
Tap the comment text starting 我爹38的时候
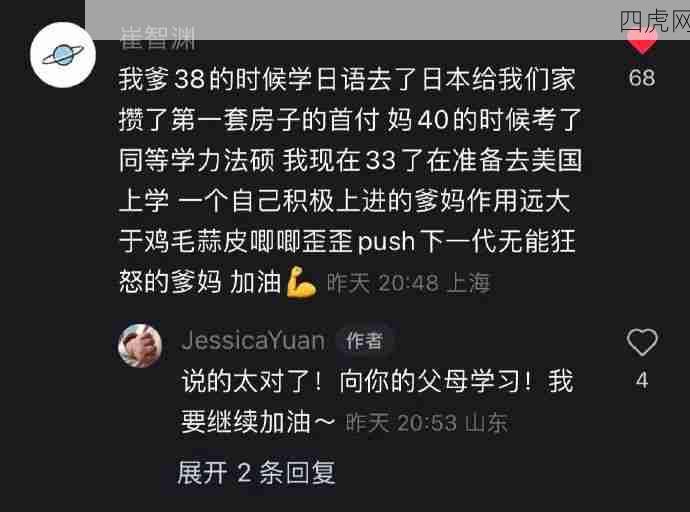[x=350, y=180]
